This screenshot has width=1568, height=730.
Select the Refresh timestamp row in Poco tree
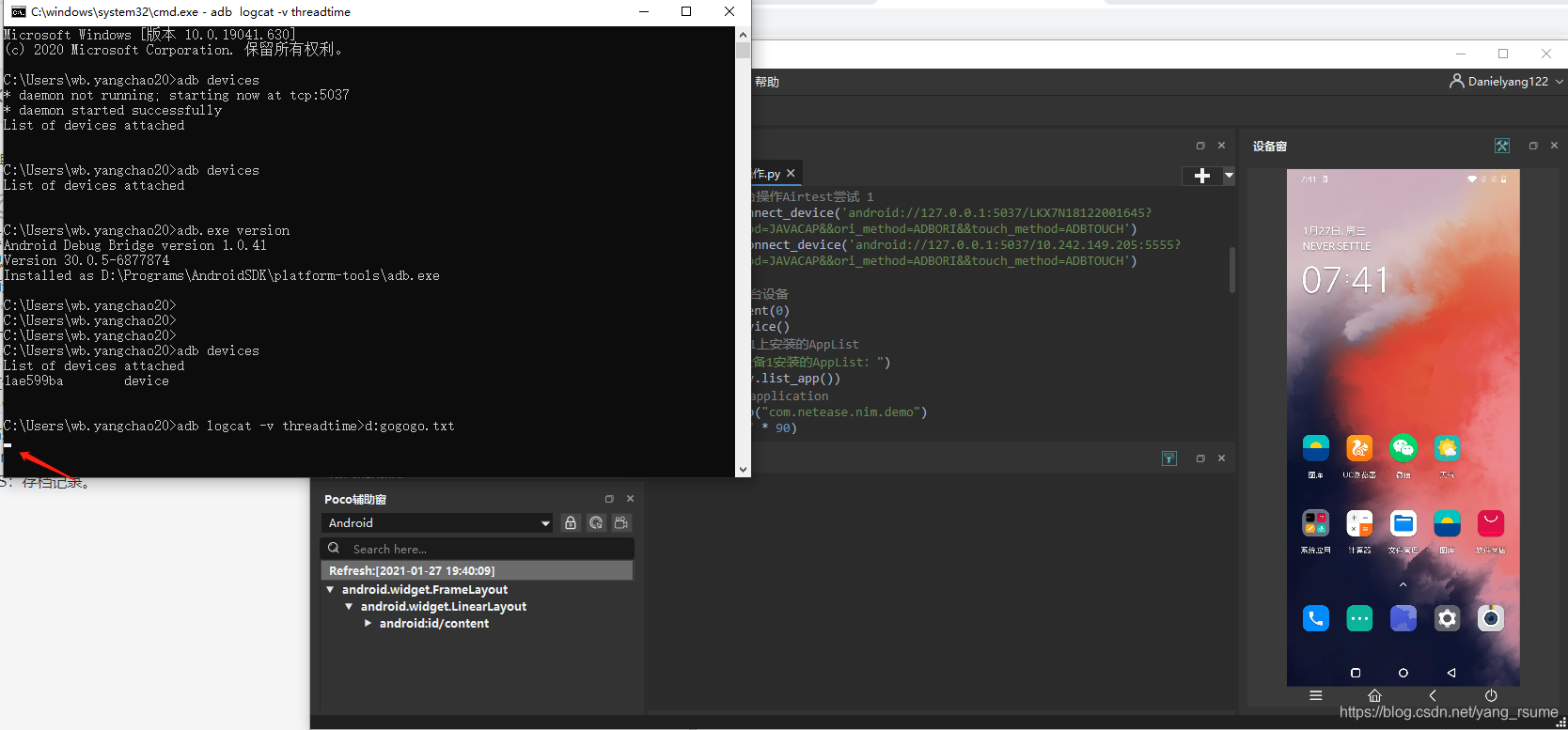[478, 571]
